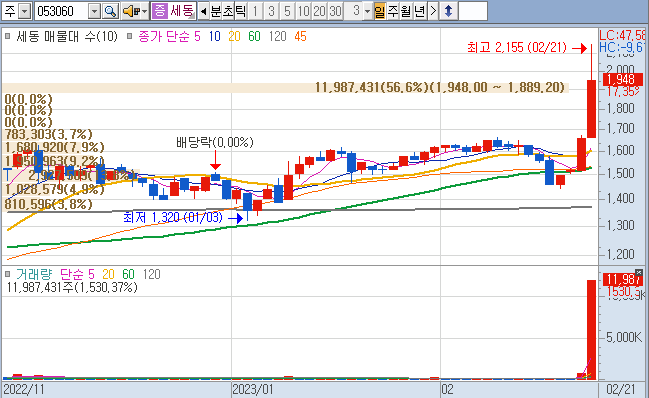Click the 종가 단순 label
The width and height of the screenshot is (649, 398).
click(163, 36)
